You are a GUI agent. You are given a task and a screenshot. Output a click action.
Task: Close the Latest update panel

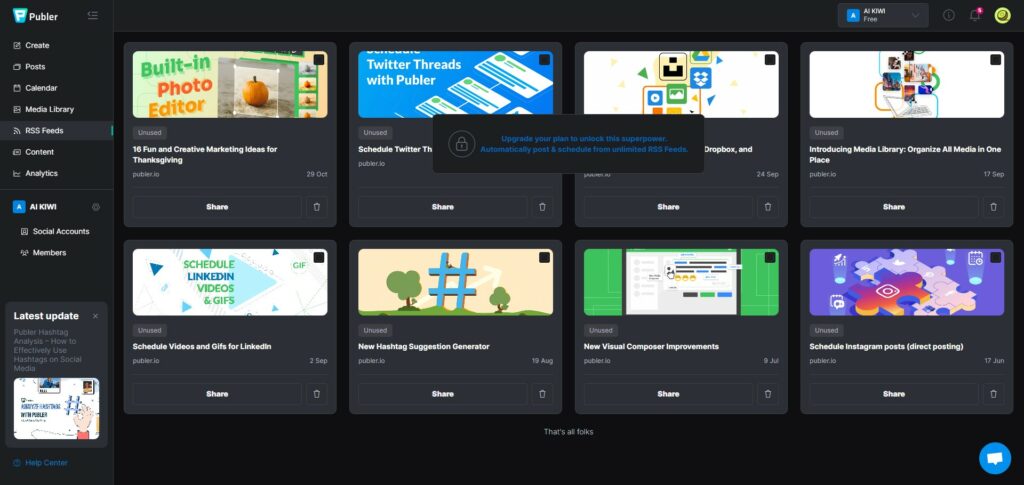(95, 316)
